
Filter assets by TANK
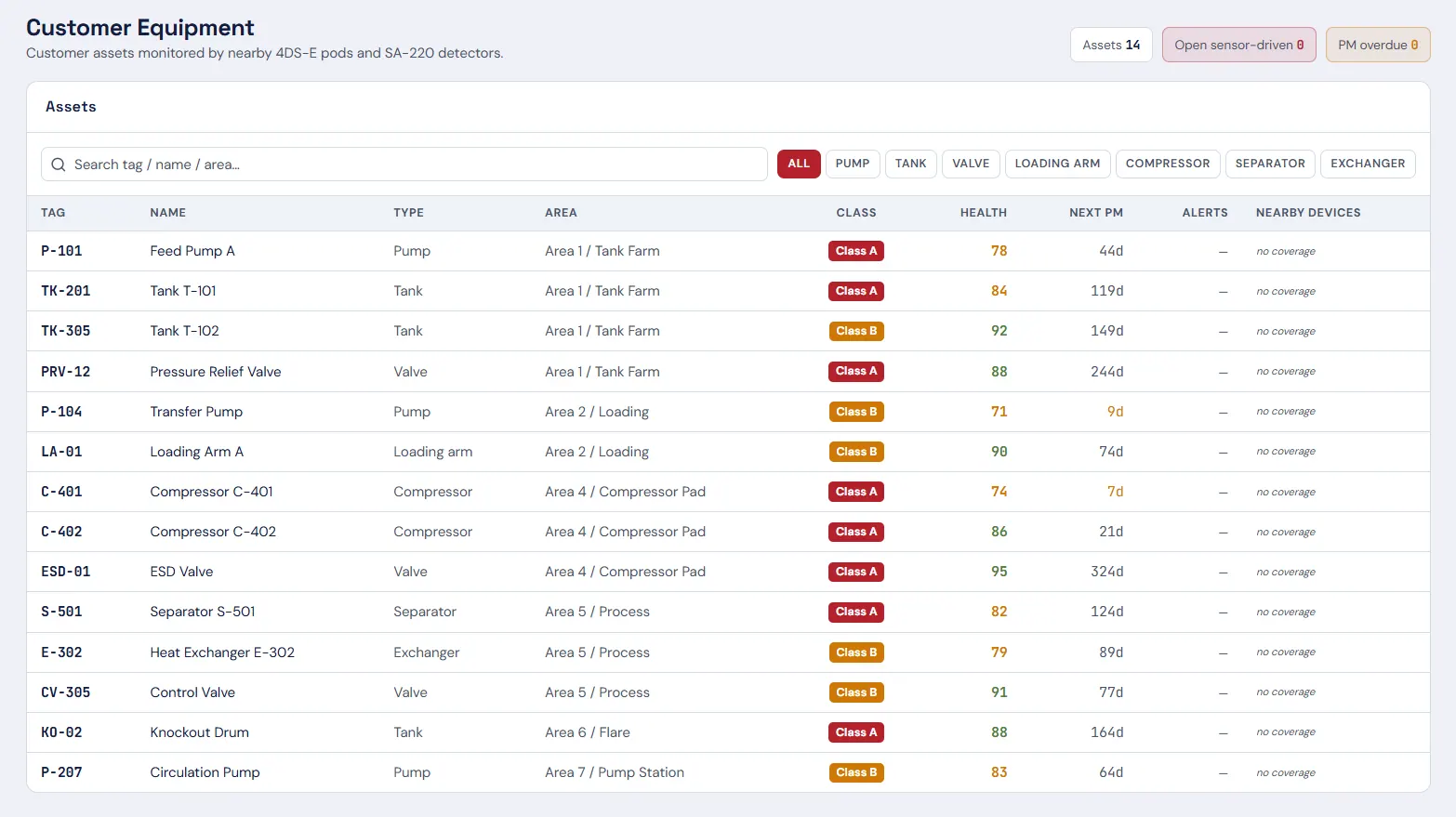[911, 164]
